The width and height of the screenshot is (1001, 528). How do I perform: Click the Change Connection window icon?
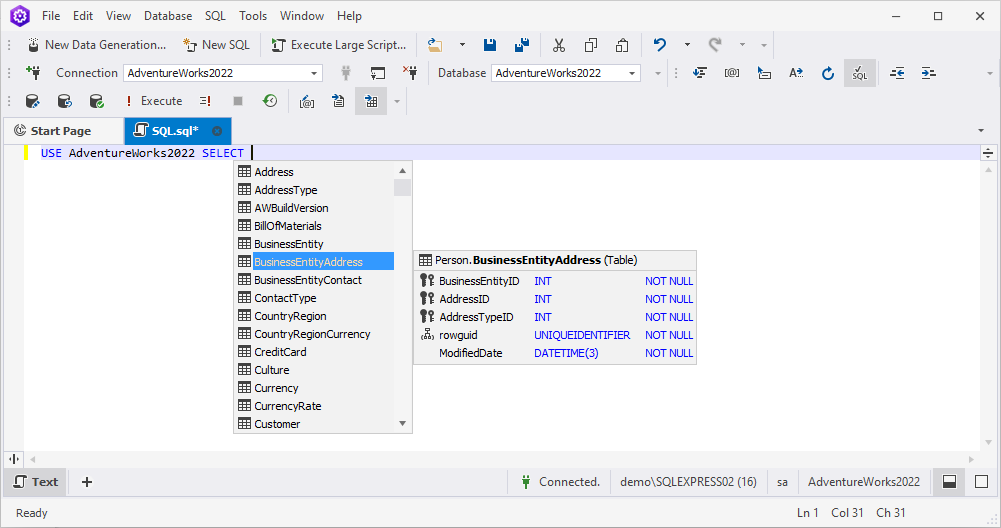click(x=378, y=73)
